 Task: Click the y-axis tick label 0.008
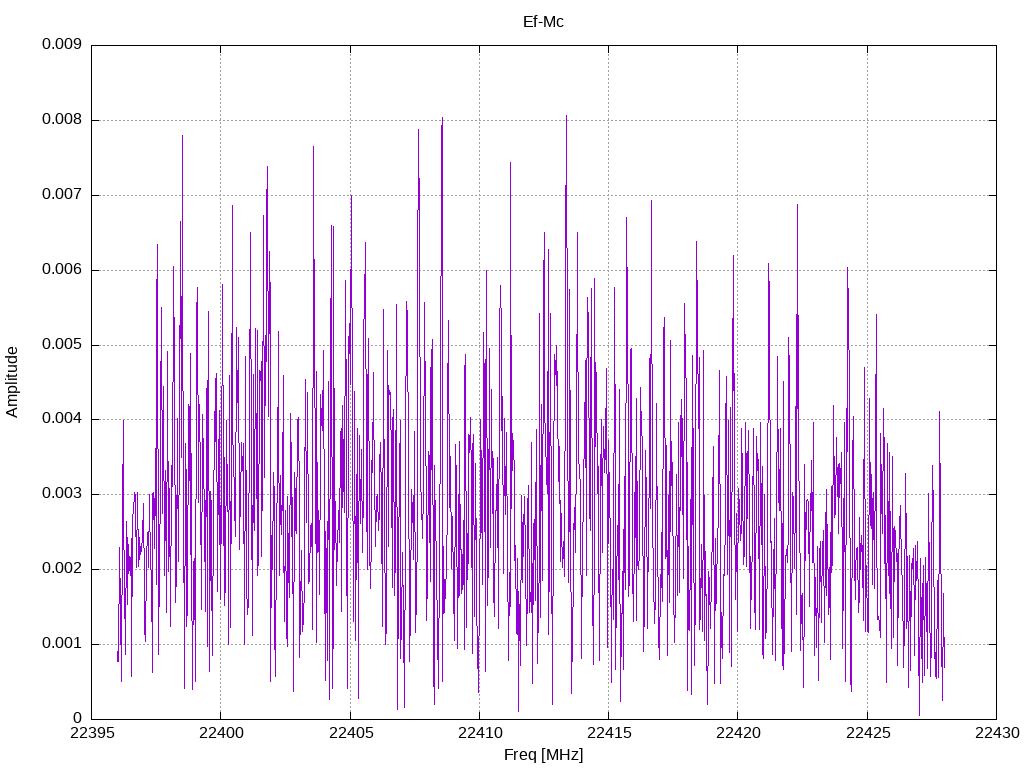tap(62, 120)
